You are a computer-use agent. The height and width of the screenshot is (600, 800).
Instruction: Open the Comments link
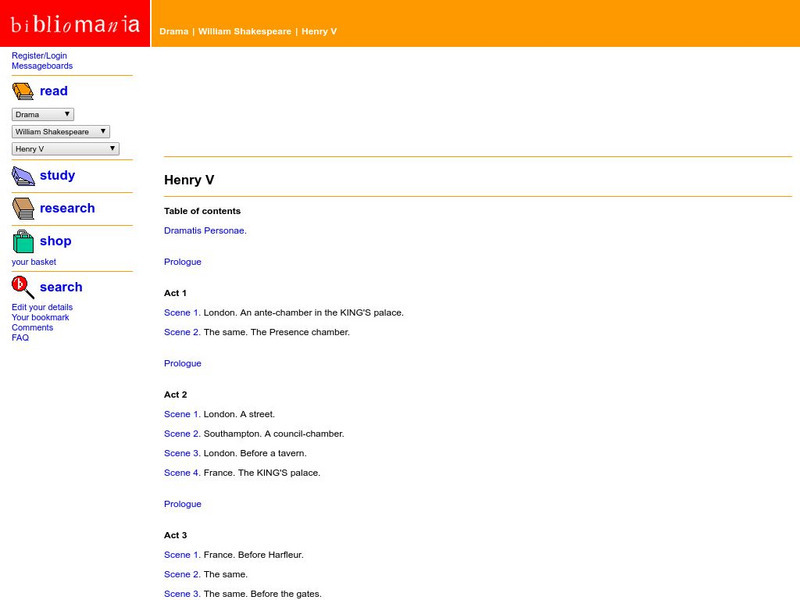tap(32, 327)
